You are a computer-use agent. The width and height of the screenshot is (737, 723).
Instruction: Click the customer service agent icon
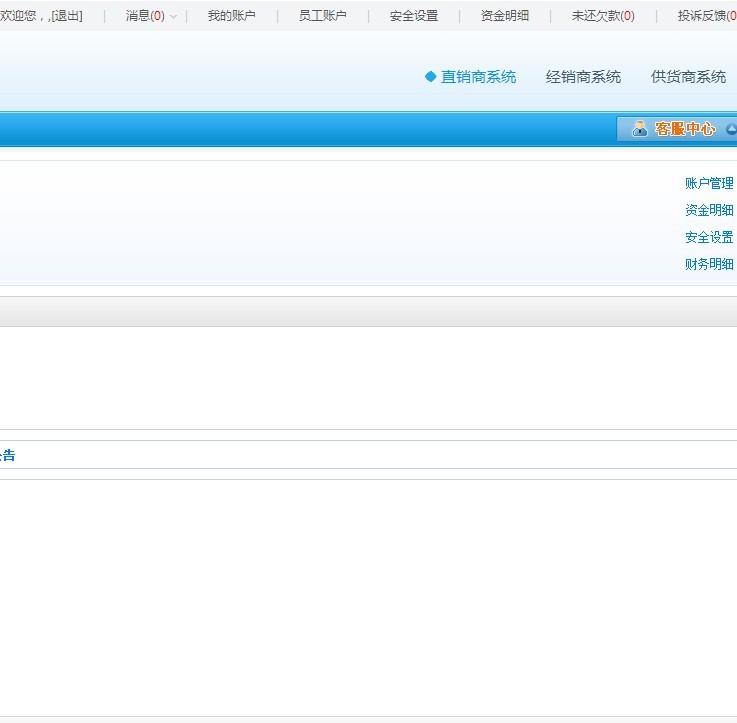coord(639,128)
